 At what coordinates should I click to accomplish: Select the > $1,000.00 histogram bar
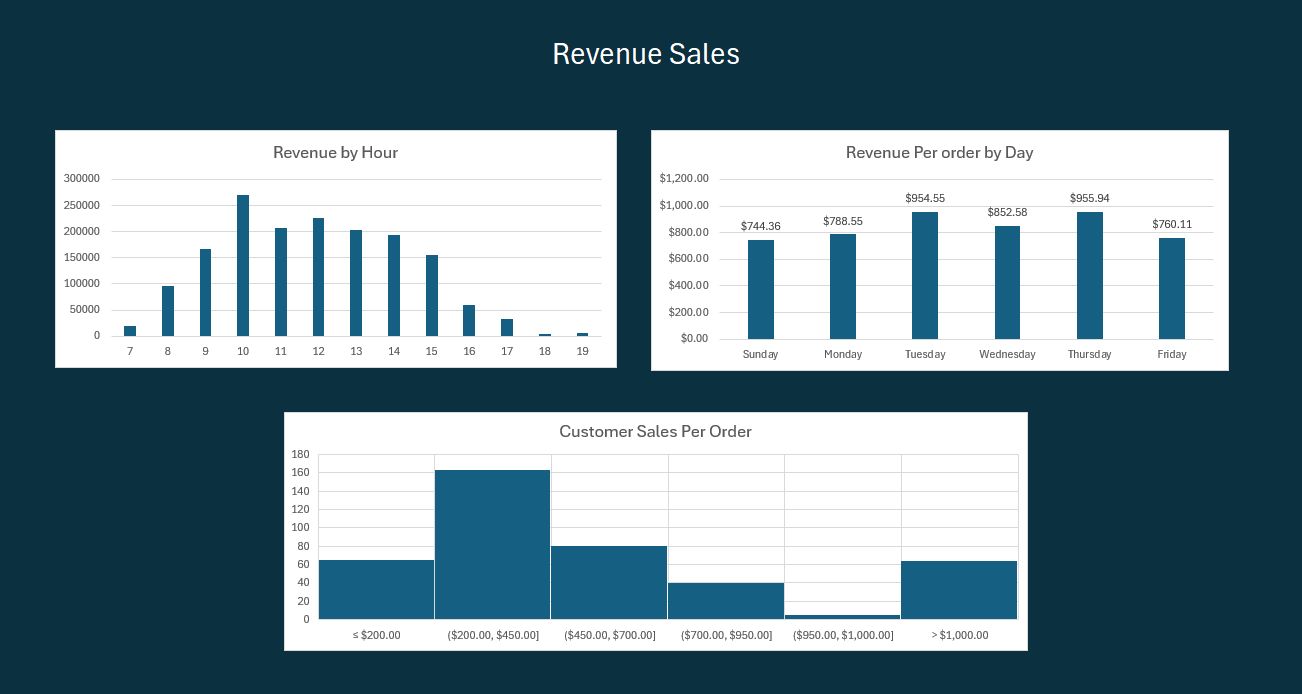tap(959, 590)
